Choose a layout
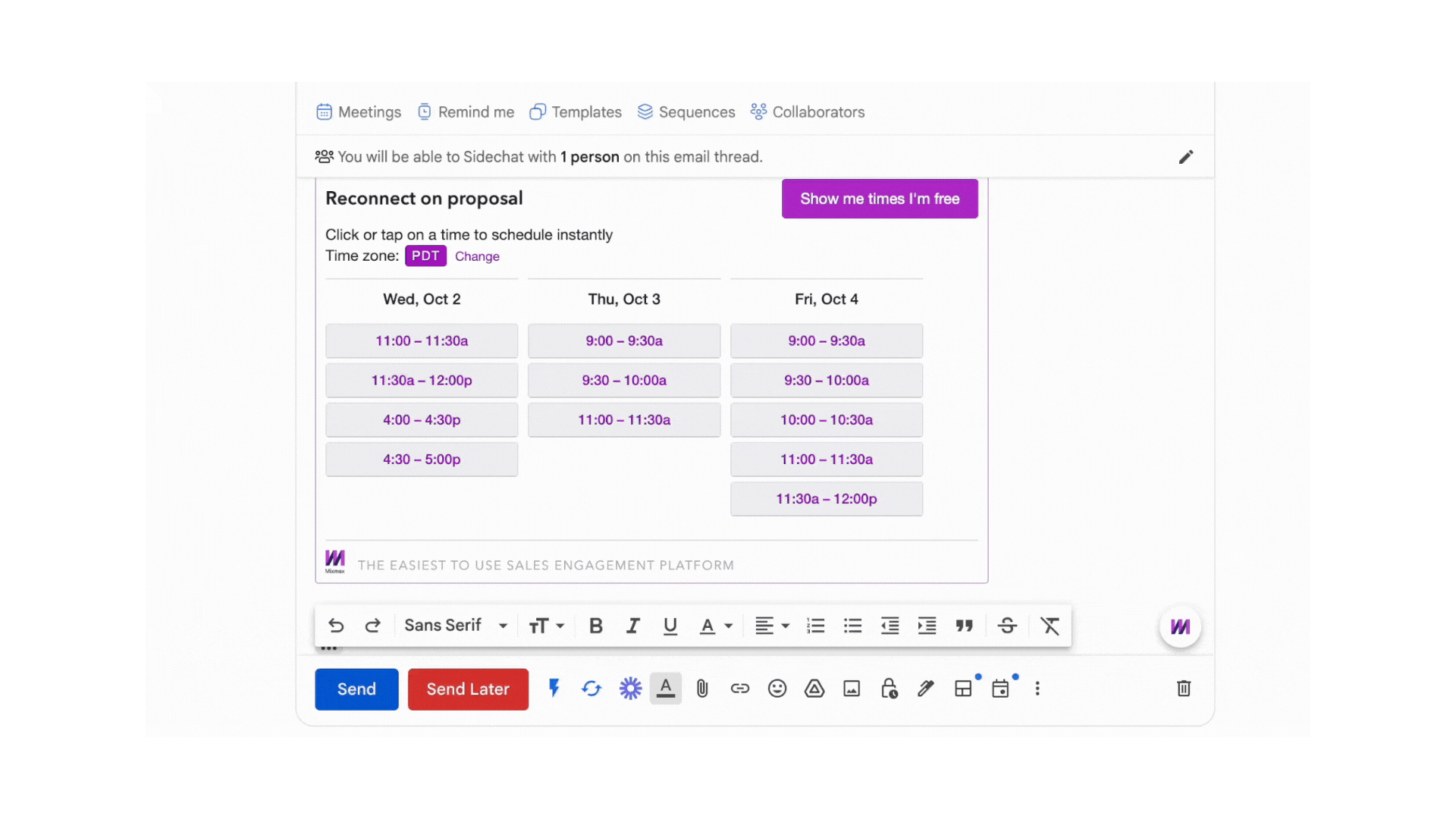1456x819 pixels. [x=963, y=688]
